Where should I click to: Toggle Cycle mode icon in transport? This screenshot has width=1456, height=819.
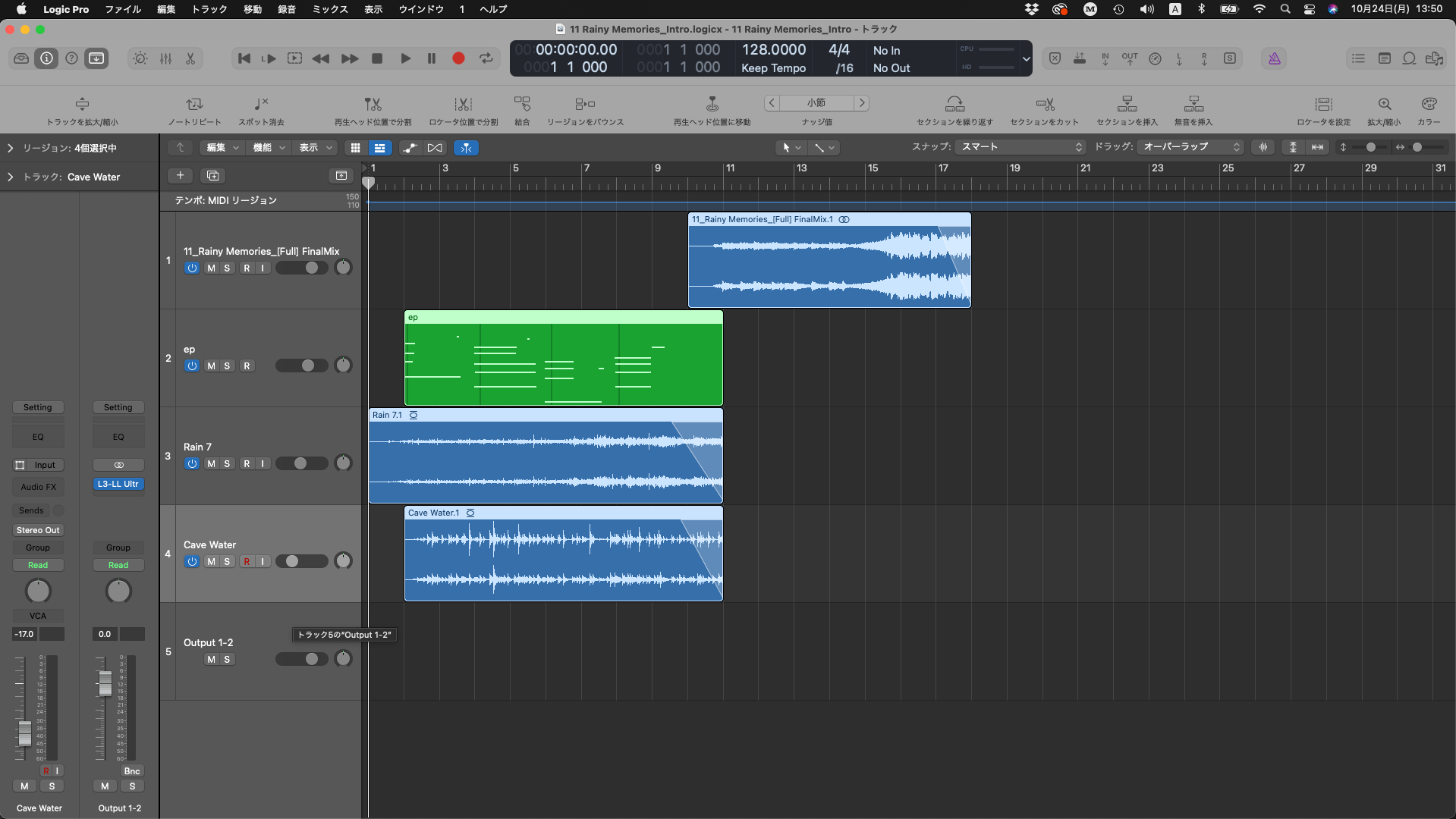(486, 58)
